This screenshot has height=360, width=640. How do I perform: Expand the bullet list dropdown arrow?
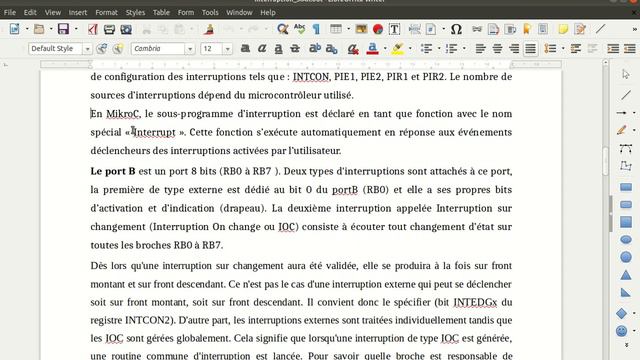439,49
